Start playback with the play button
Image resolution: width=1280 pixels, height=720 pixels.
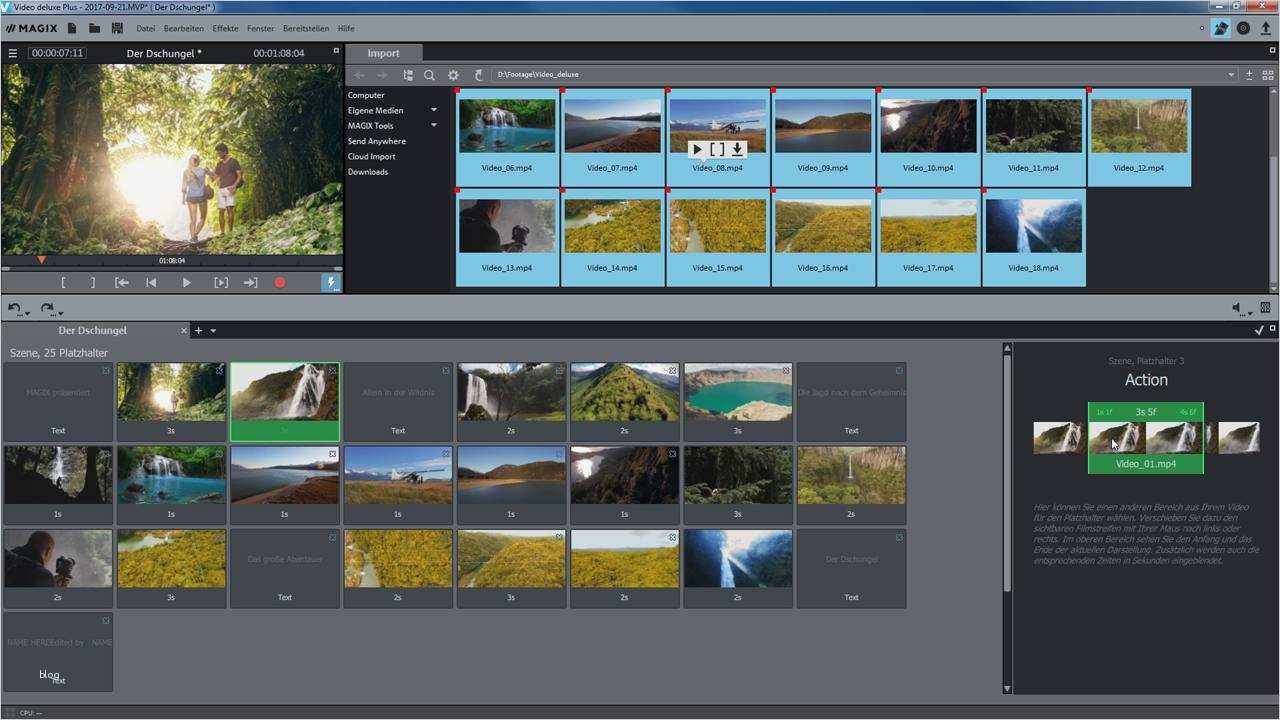click(x=186, y=283)
